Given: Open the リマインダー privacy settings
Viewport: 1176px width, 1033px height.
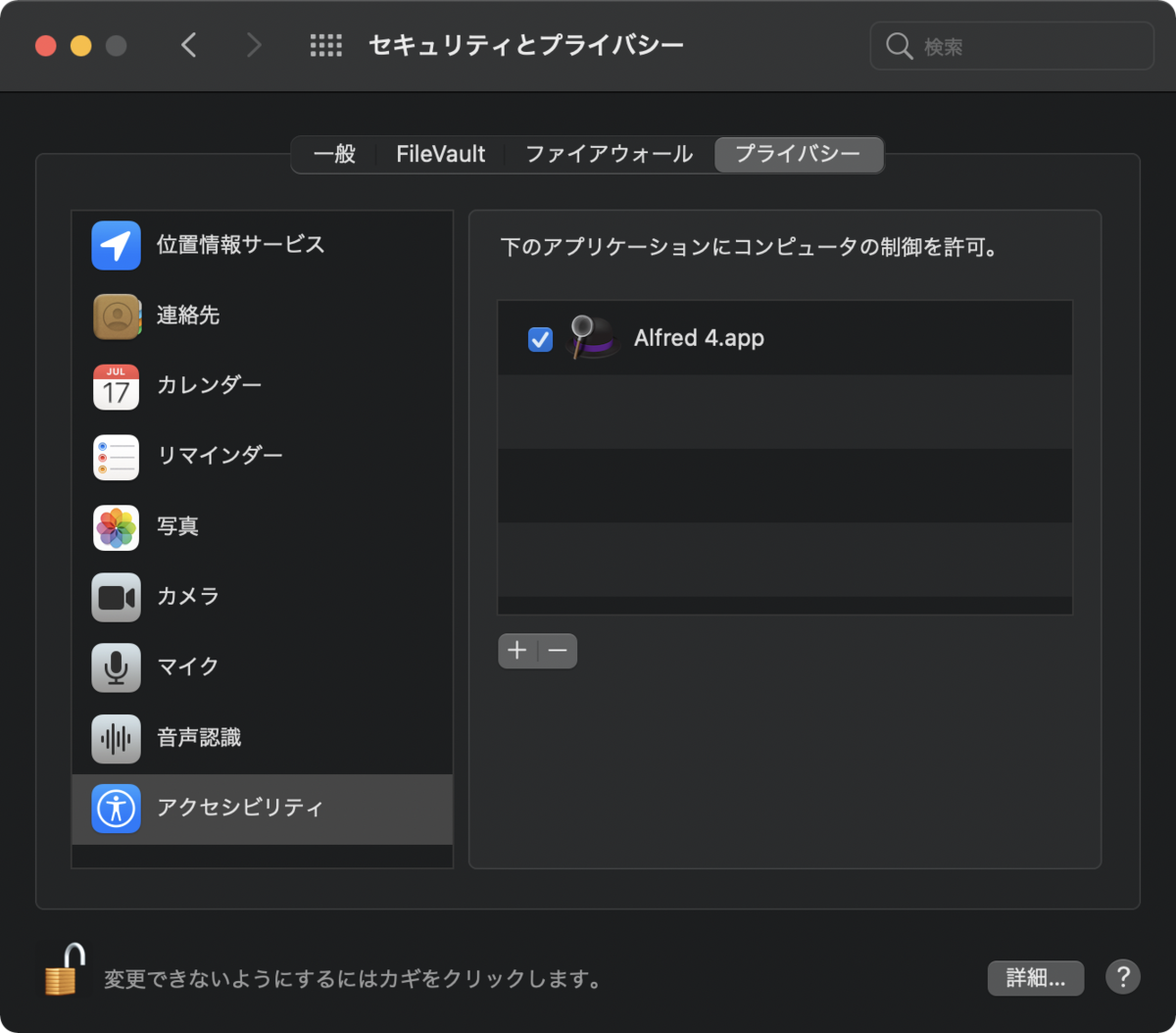Looking at the screenshot, I should point(116,457).
